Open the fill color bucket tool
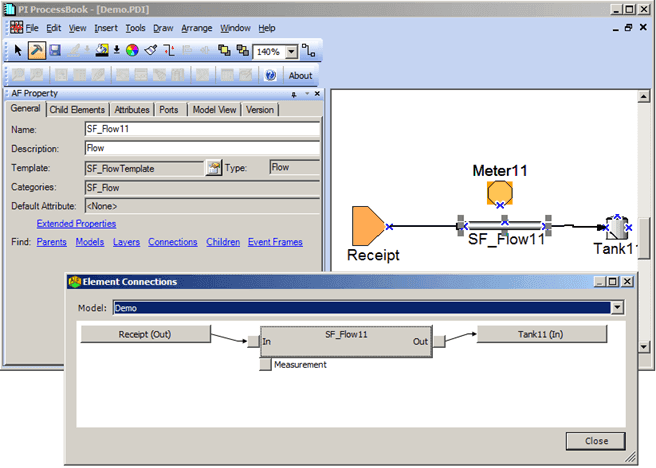The width and height of the screenshot is (656, 468). pyautogui.click(x=102, y=51)
